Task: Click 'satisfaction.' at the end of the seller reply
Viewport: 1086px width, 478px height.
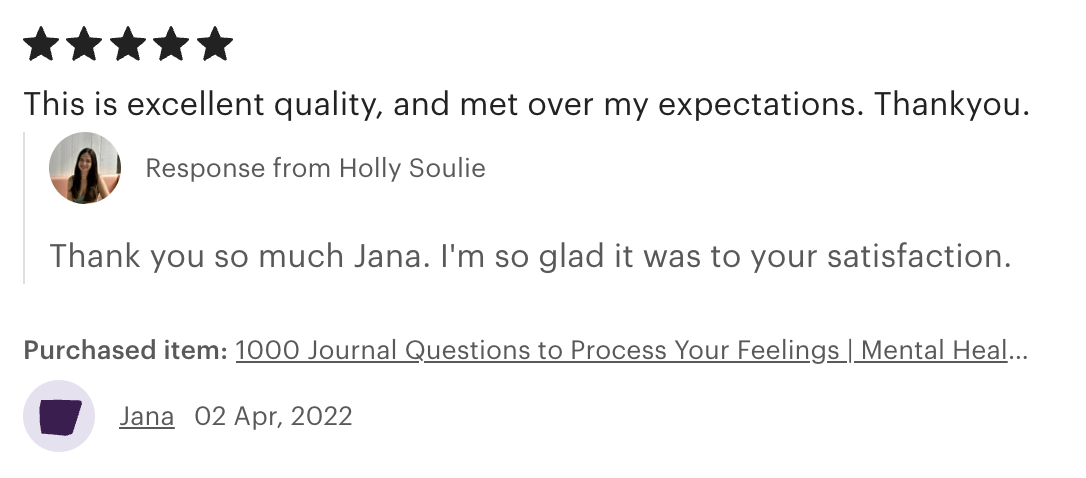Action: [x=919, y=256]
